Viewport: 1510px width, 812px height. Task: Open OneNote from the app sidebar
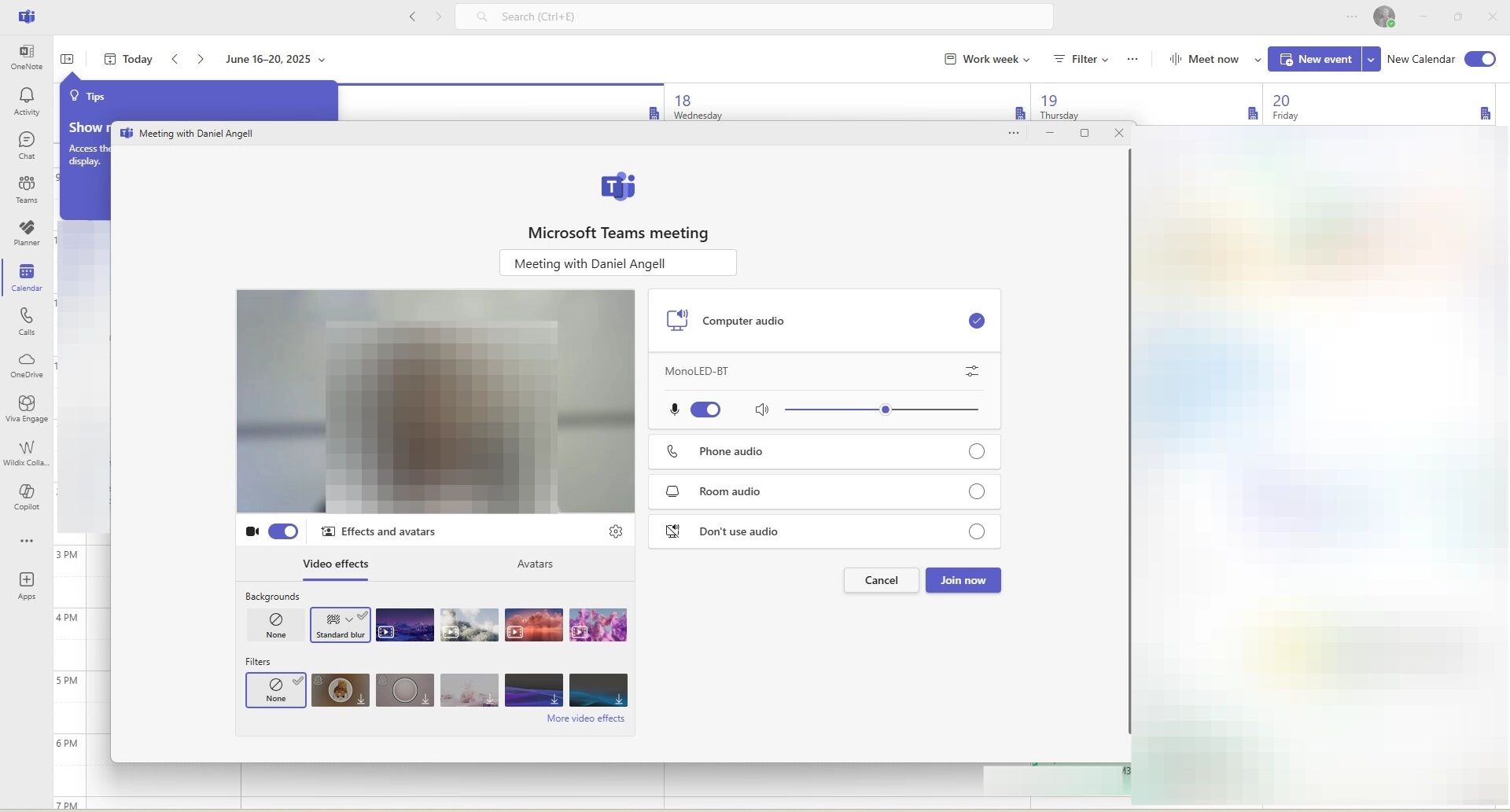pyautogui.click(x=27, y=57)
